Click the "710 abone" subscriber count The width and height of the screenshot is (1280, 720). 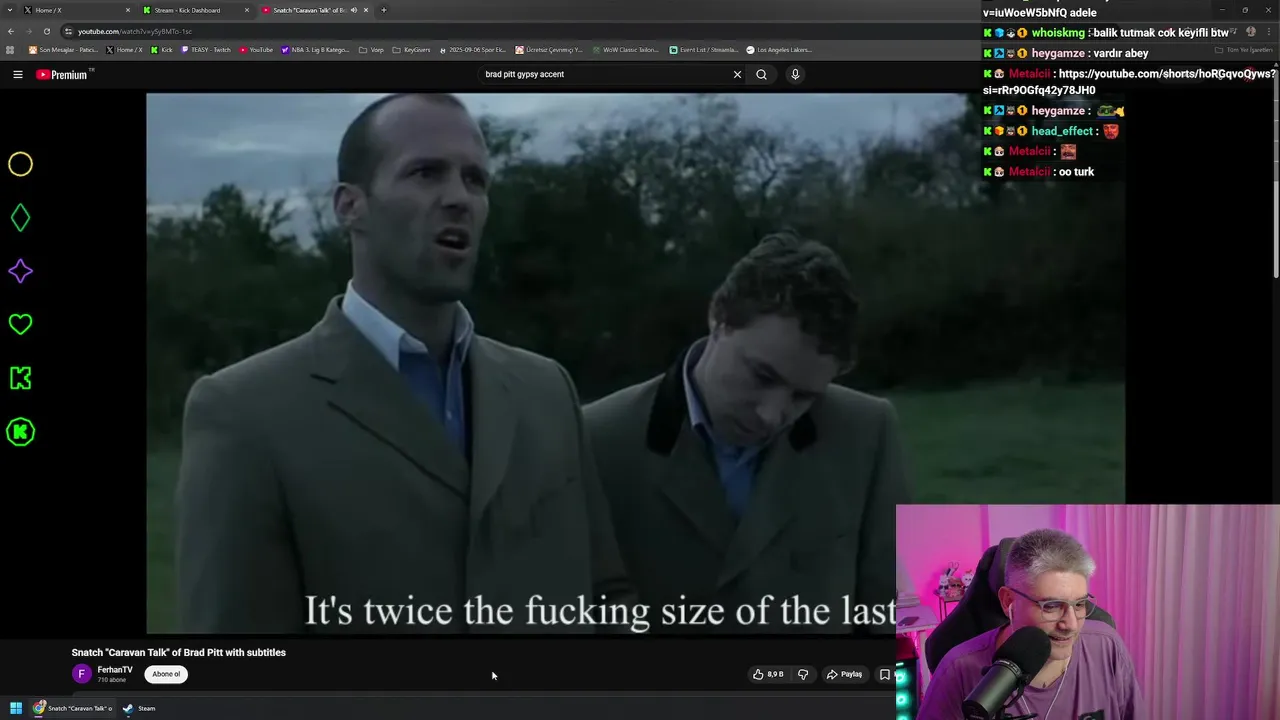click(x=112, y=680)
